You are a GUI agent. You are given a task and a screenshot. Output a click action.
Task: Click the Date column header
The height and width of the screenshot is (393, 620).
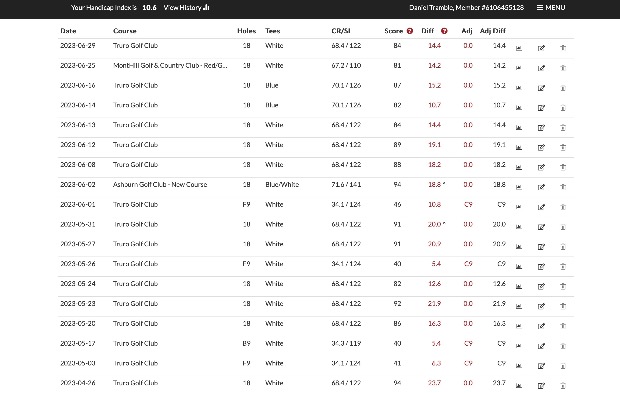pos(68,31)
